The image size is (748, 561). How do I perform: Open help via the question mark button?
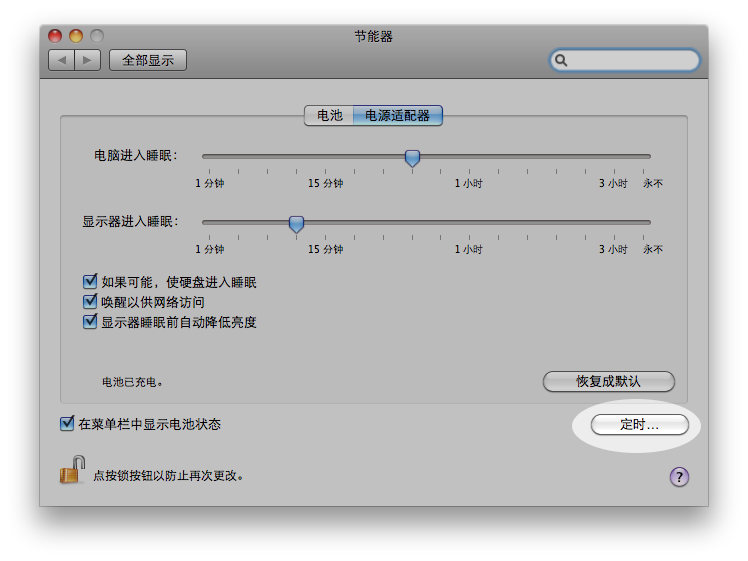coord(679,477)
